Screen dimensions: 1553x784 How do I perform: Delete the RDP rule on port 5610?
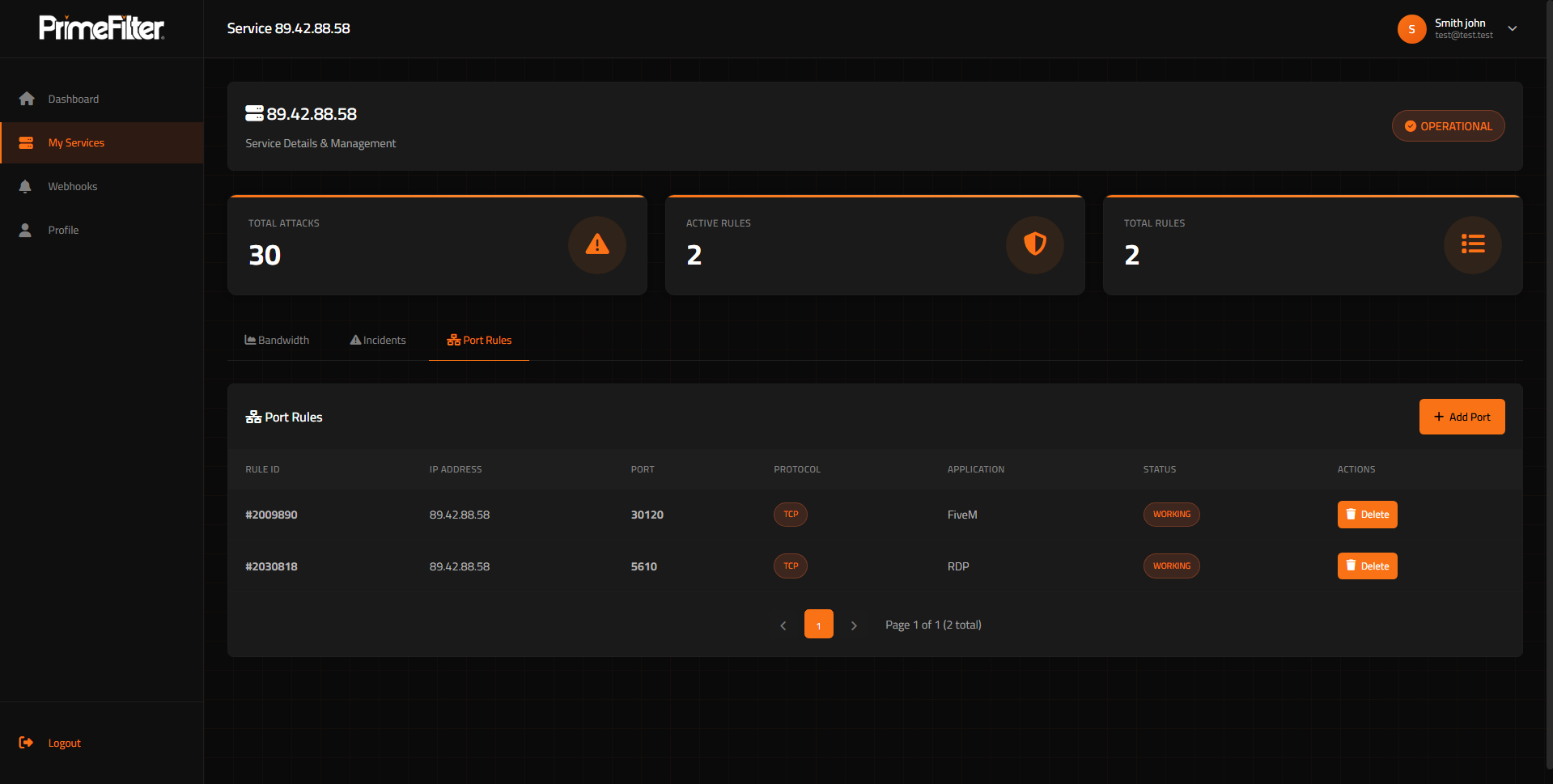pyautogui.click(x=1367, y=566)
